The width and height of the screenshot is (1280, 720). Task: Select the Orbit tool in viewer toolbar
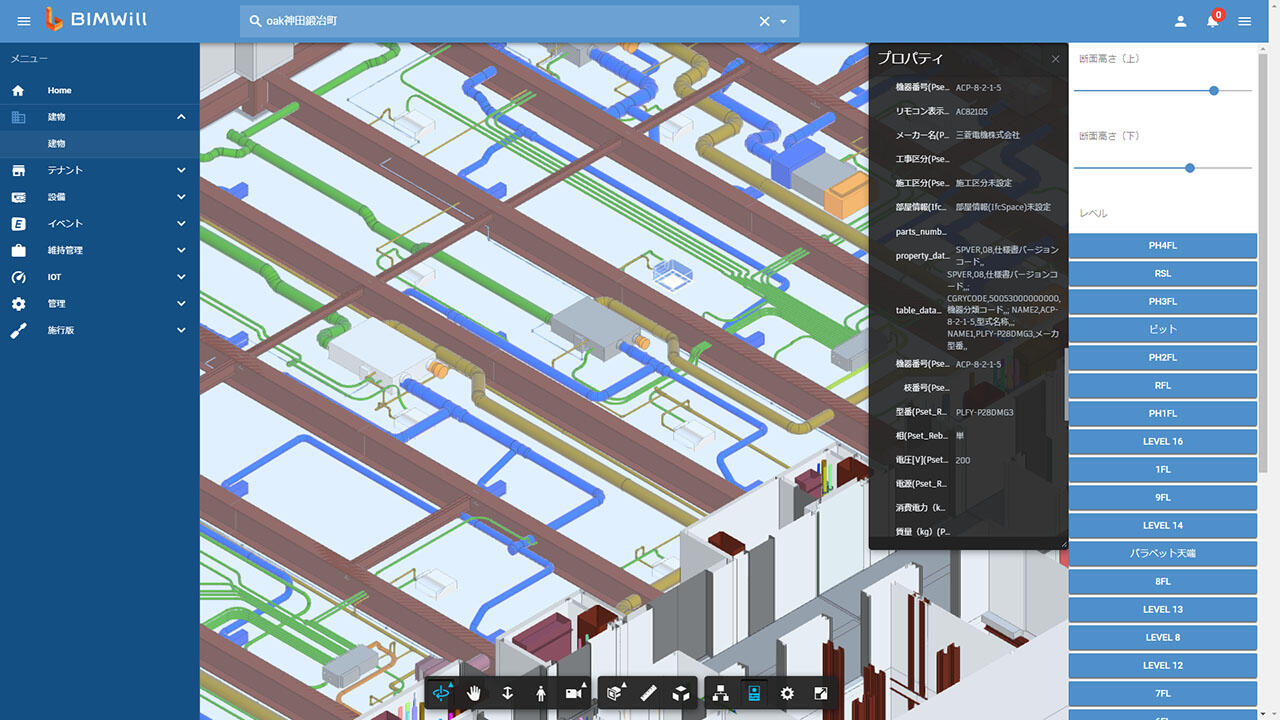(441, 693)
